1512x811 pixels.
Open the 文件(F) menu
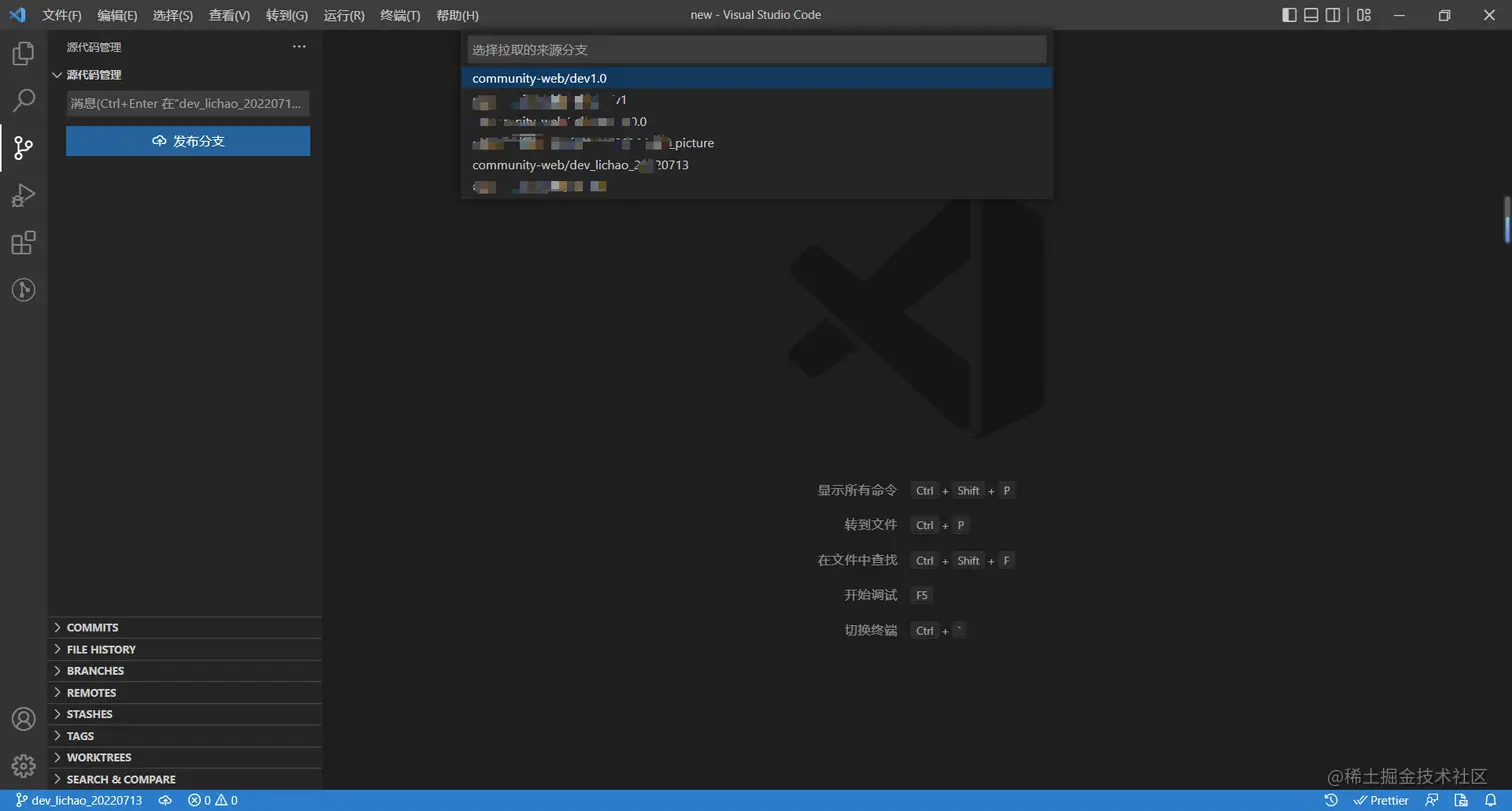pos(62,15)
